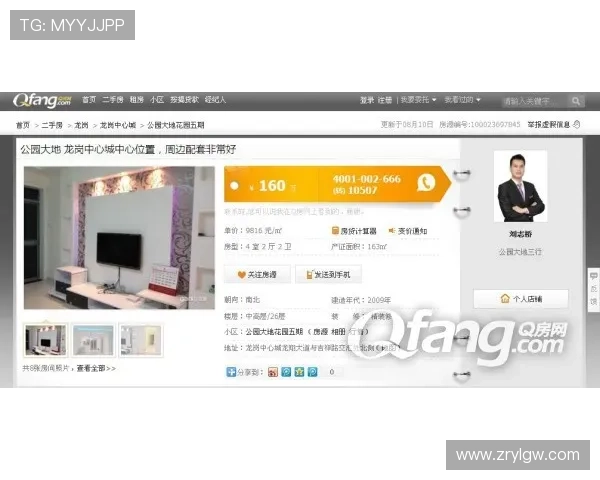Open the 二手房 nav menu item
This screenshot has width=600, height=480.
[x=112, y=100]
